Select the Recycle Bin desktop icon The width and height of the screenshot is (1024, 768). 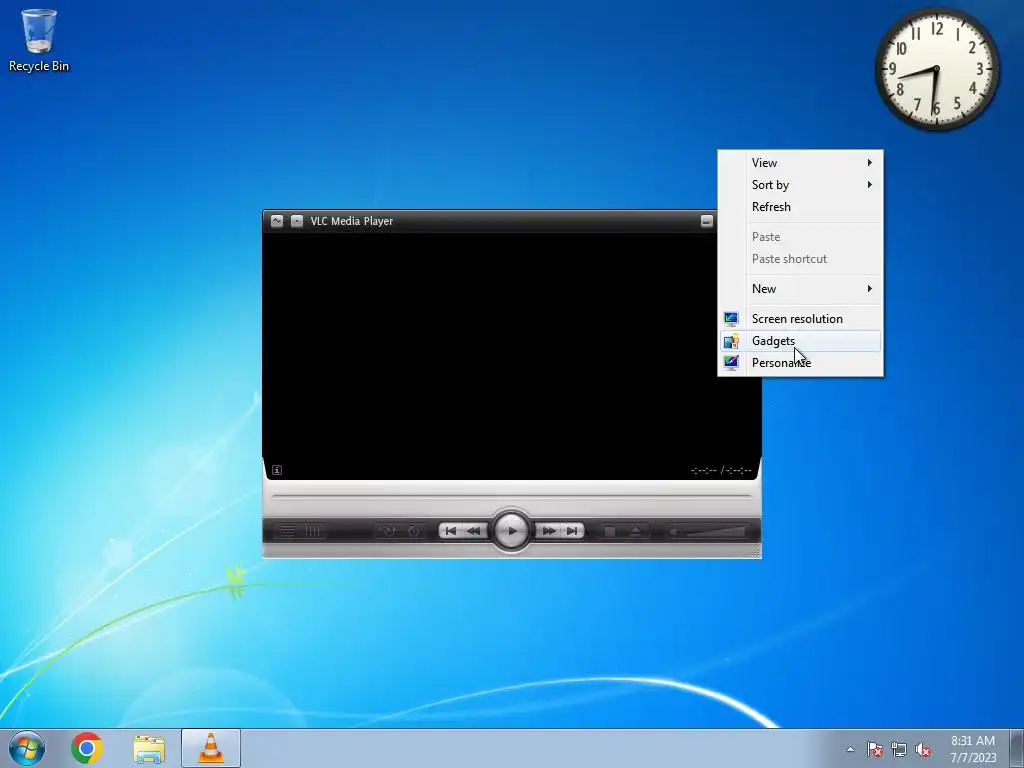click(39, 40)
